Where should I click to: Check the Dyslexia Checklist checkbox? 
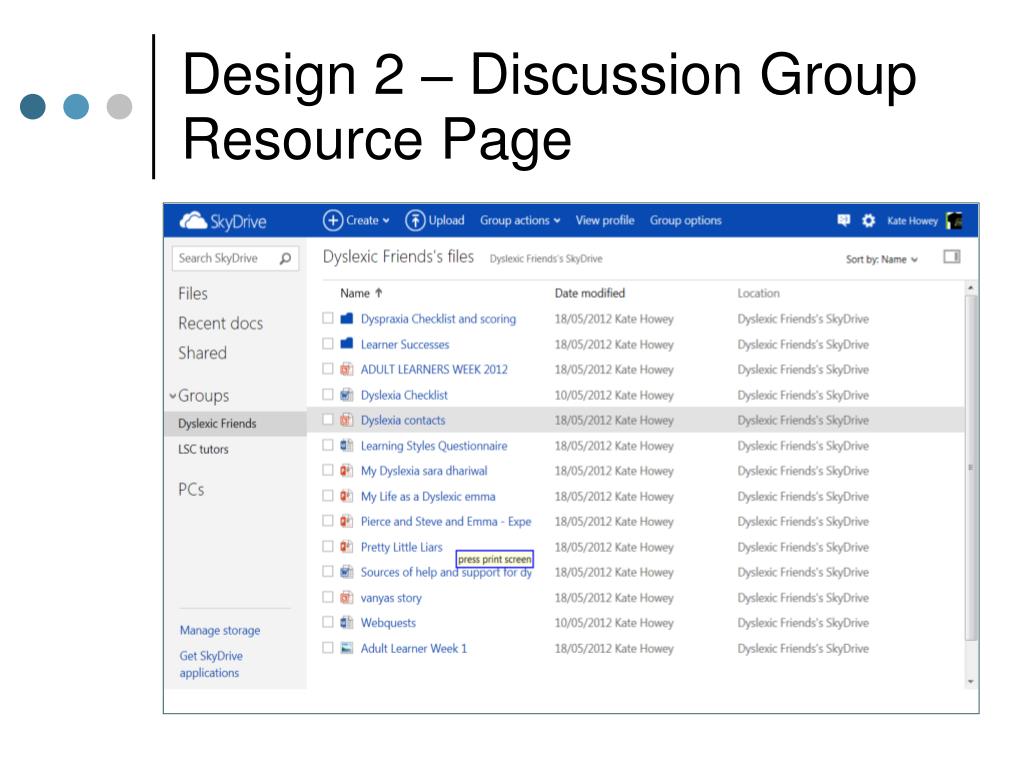click(328, 394)
